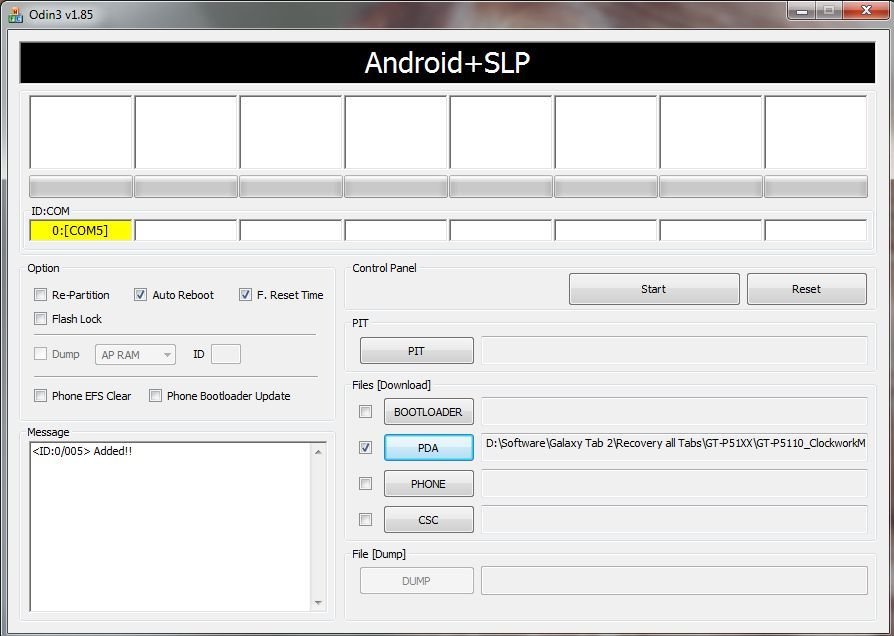Image resolution: width=894 pixels, height=636 pixels.
Task: Check the box beside the BOOTLOADER button
Action: coord(365,411)
